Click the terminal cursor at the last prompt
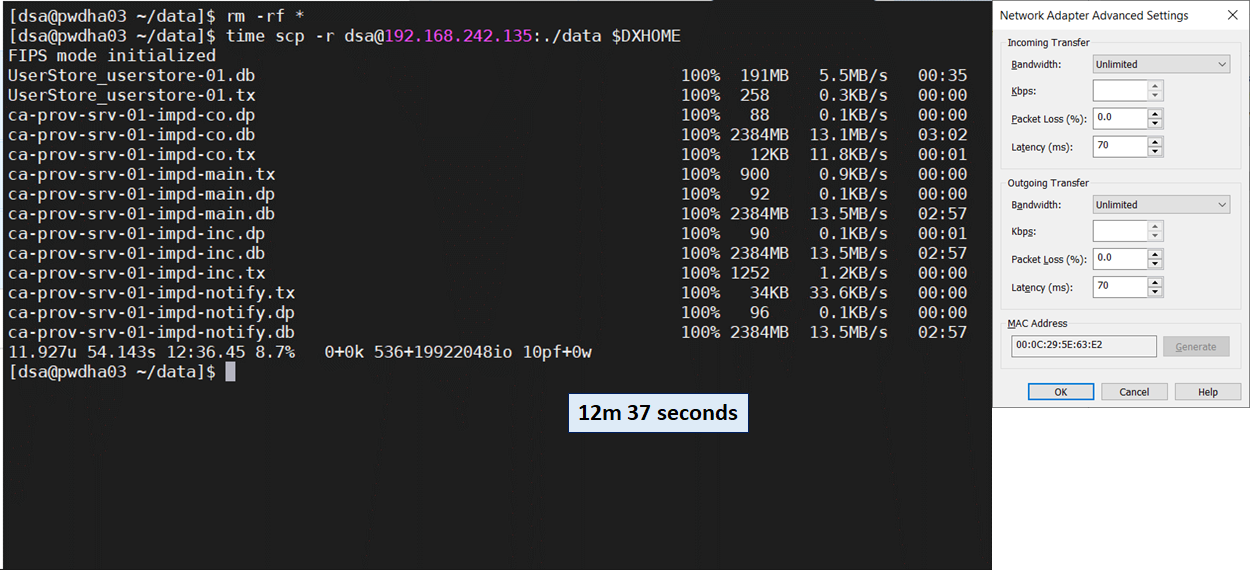This screenshot has width=1250, height=570. (230, 372)
